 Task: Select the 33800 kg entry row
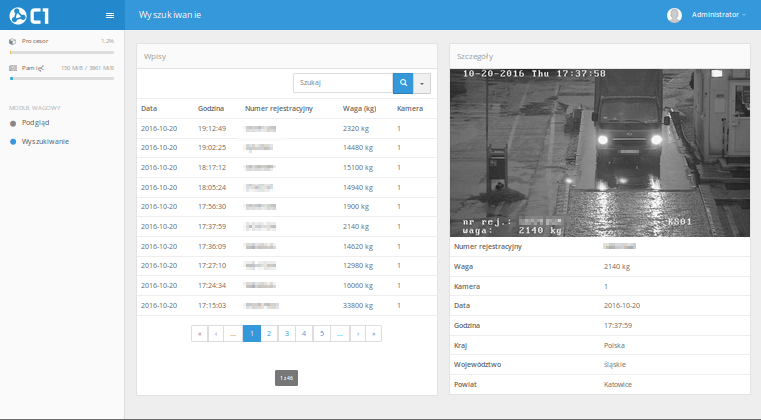285,305
